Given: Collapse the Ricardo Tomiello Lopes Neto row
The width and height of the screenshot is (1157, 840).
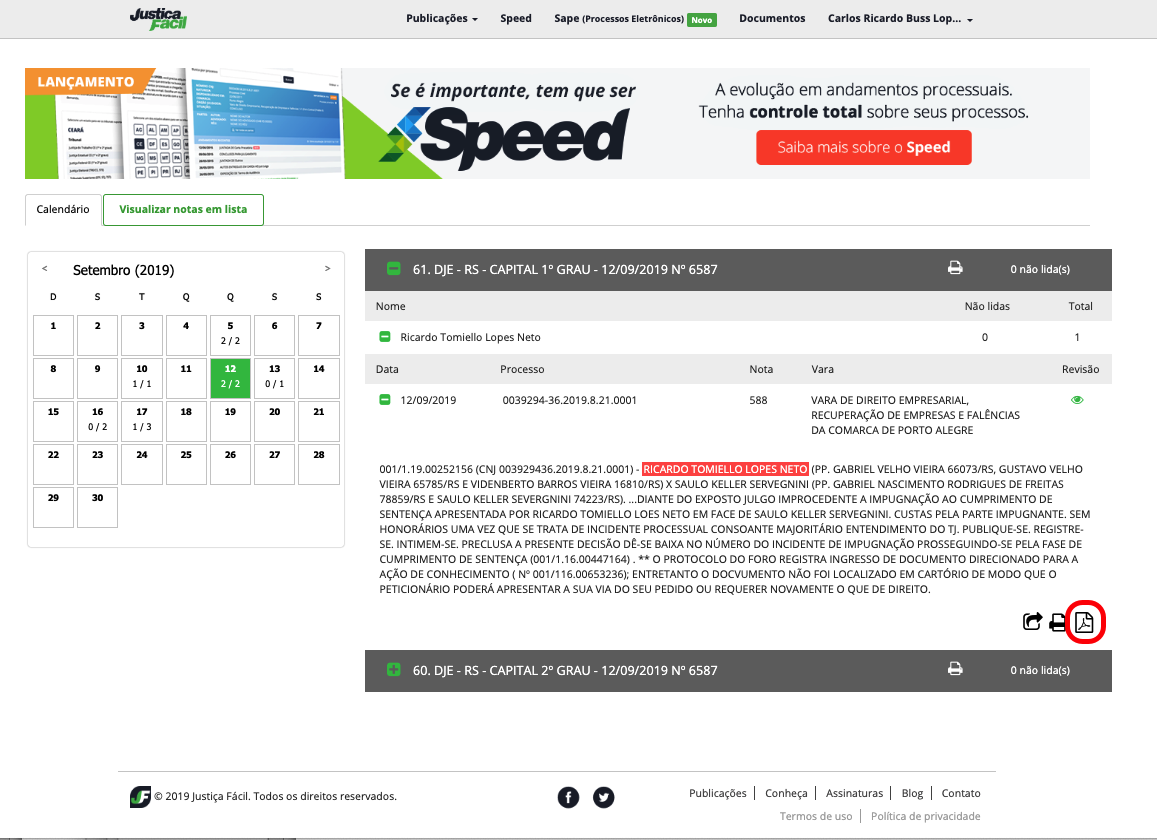Looking at the screenshot, I should [384, 337].
